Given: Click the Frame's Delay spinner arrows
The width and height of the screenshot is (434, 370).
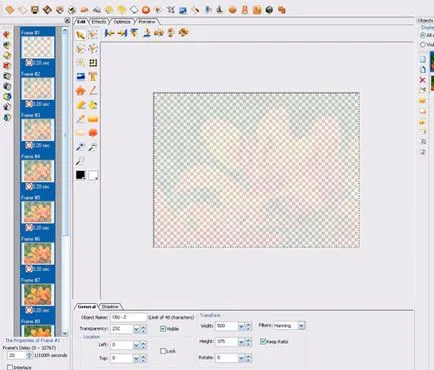Looking at the screenshot, I should click(29, 355).
